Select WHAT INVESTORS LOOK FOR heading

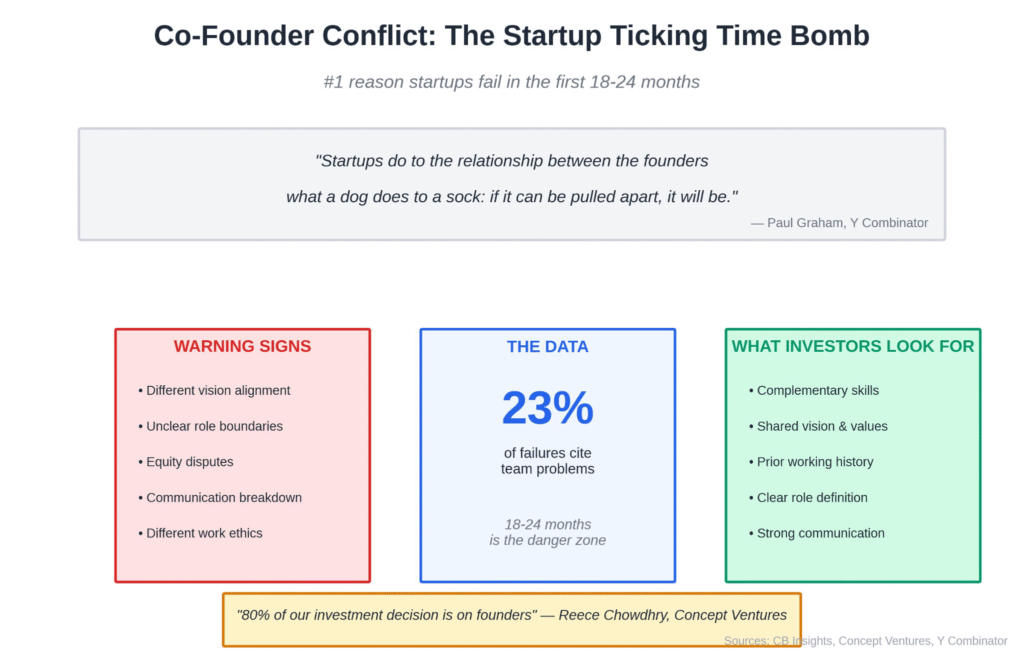[852, 347]
